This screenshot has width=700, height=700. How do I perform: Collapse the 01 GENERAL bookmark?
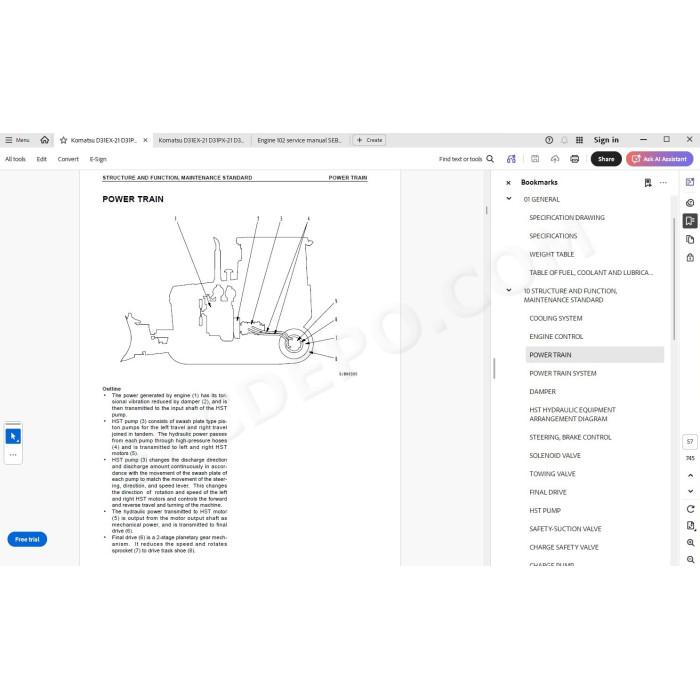coord(508,199)
